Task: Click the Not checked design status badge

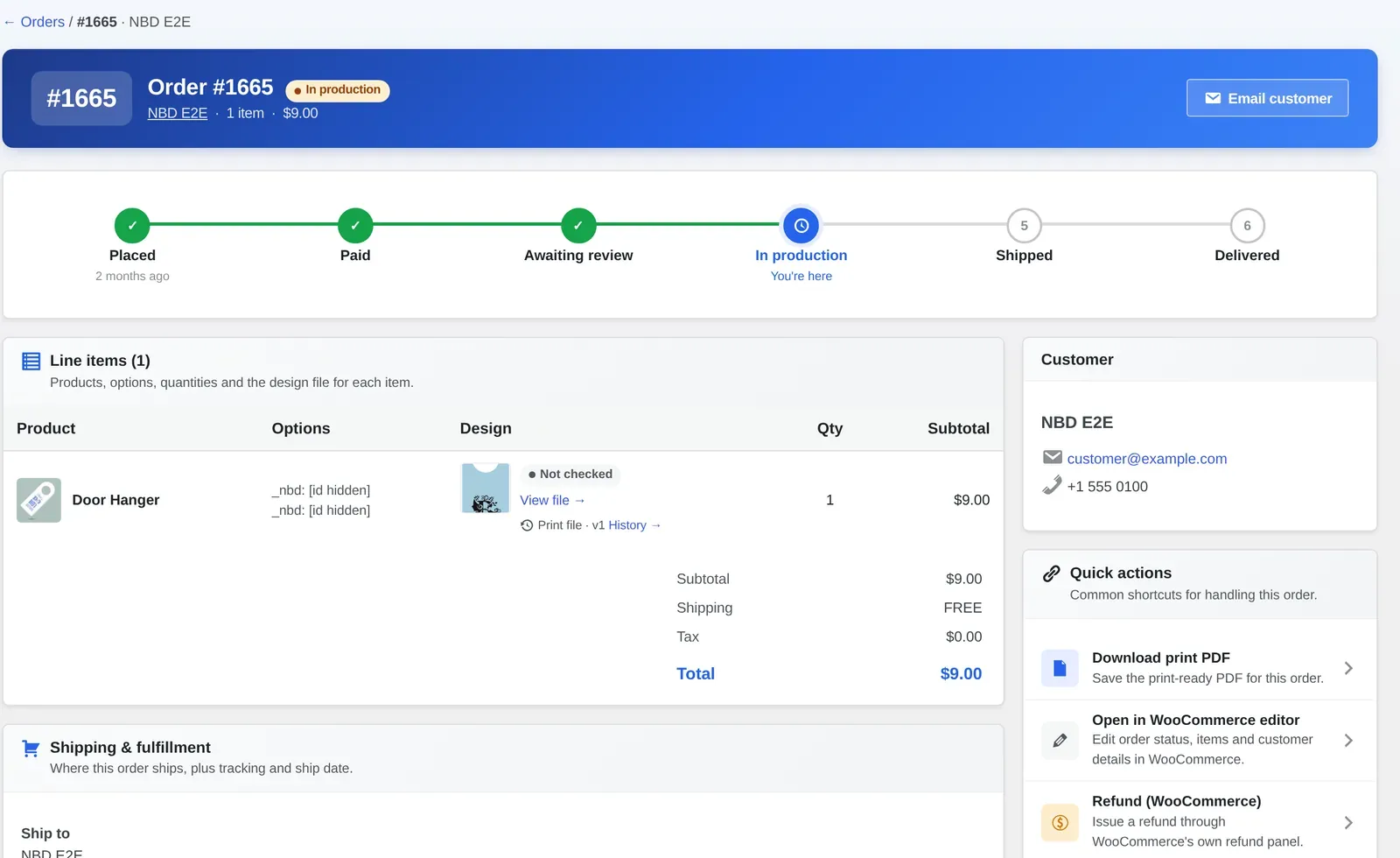Action: point(570,474)
